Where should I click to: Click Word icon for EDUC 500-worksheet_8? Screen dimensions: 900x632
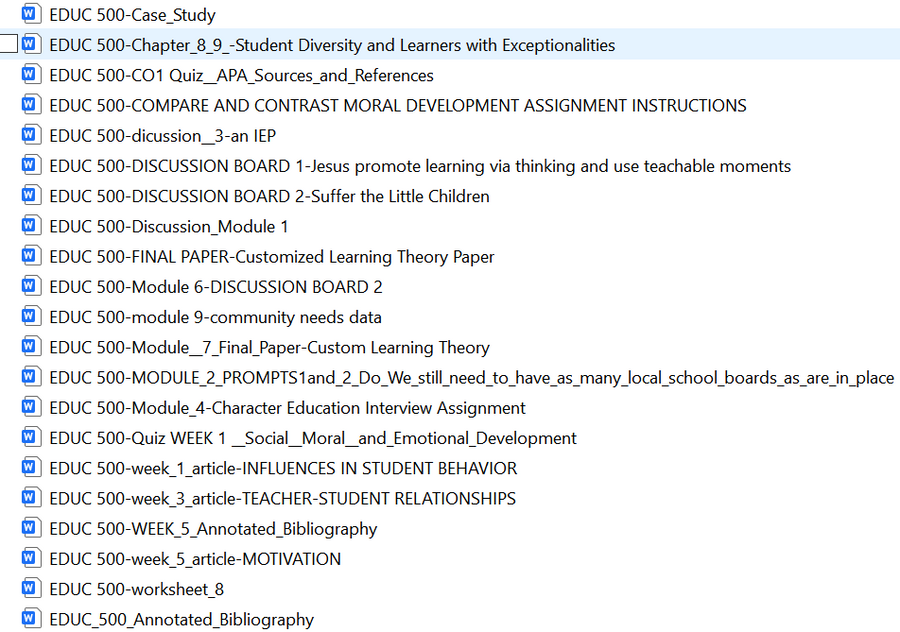31,588
